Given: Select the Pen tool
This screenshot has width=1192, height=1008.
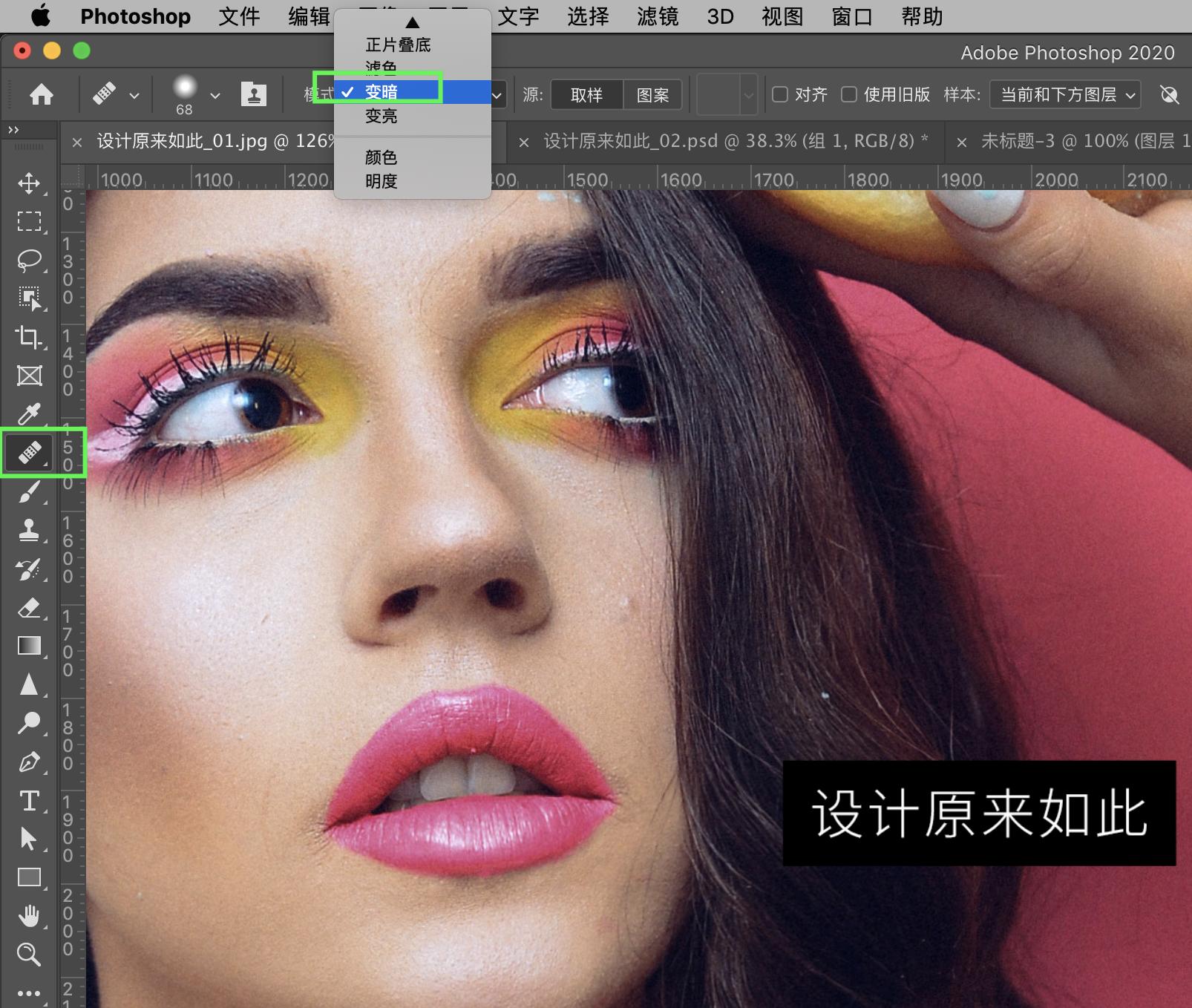Looking at the screenshot, I should pos(29,762).
